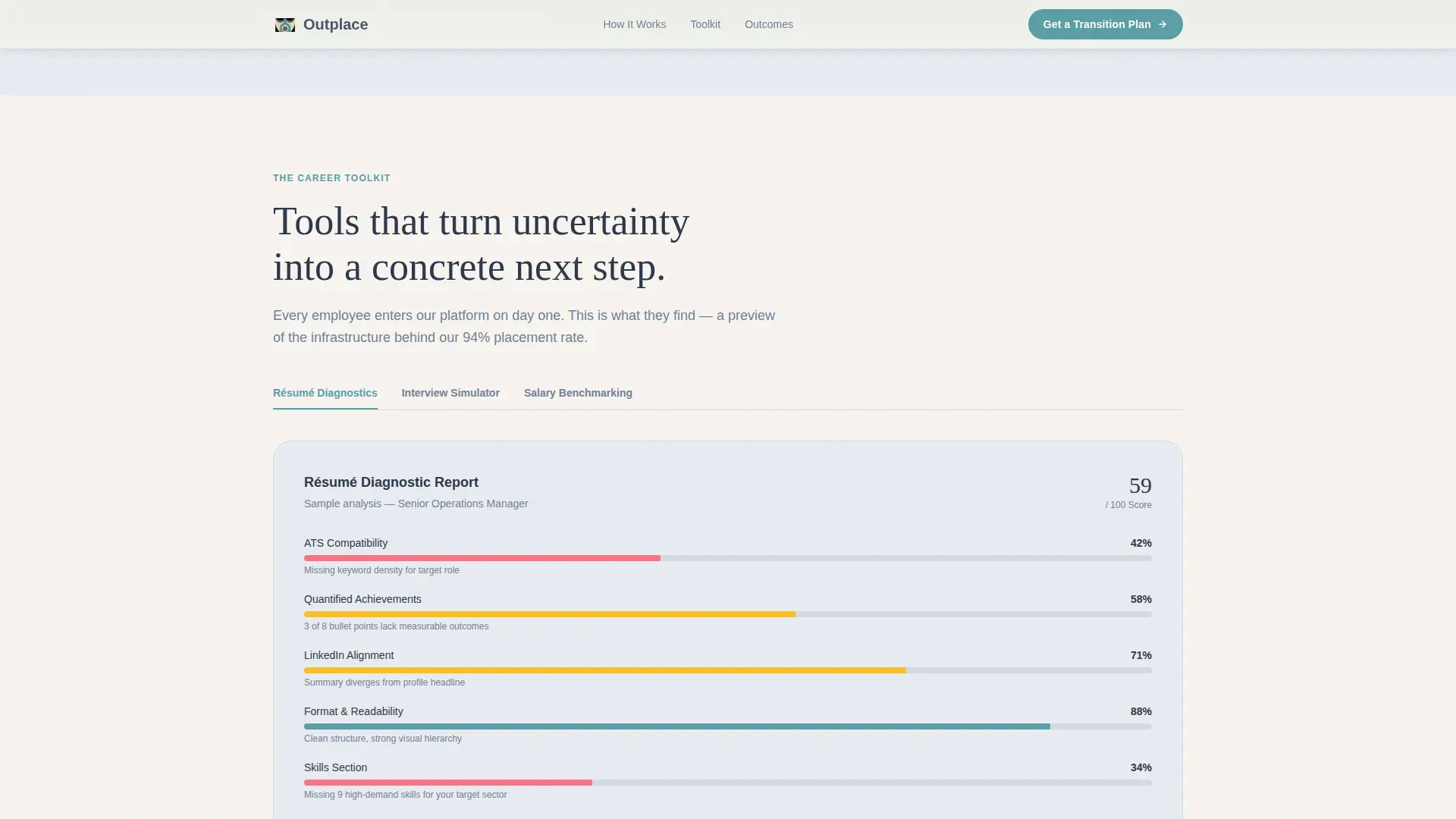Go to Toolkit in the top navigation
The image size is (1456, 819).
[704, 24]
